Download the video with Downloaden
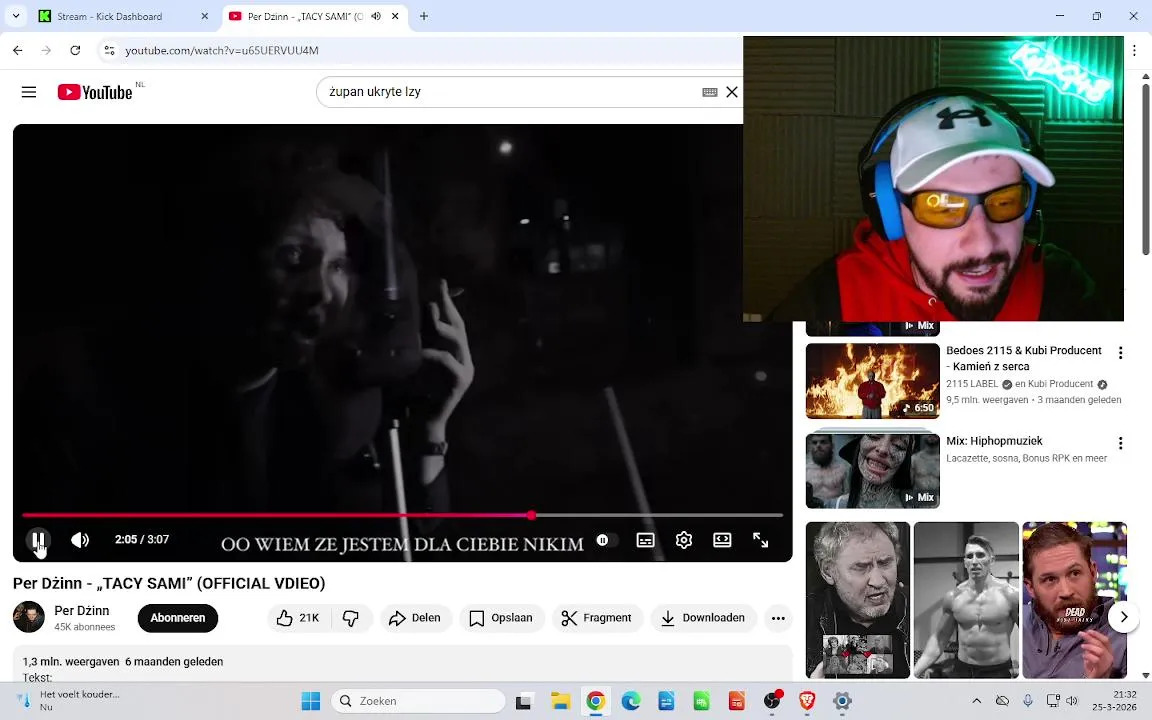Image resolution: width=1152 pixels, height=720 pixels. tap(704, 618)
